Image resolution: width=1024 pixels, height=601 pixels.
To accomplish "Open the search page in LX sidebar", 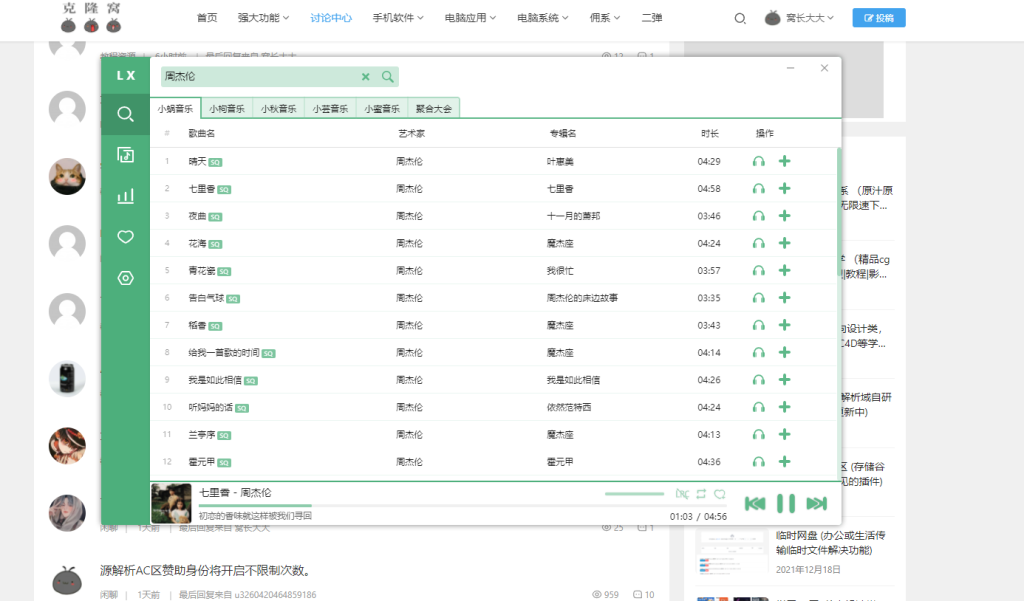I will click(125, 114).
